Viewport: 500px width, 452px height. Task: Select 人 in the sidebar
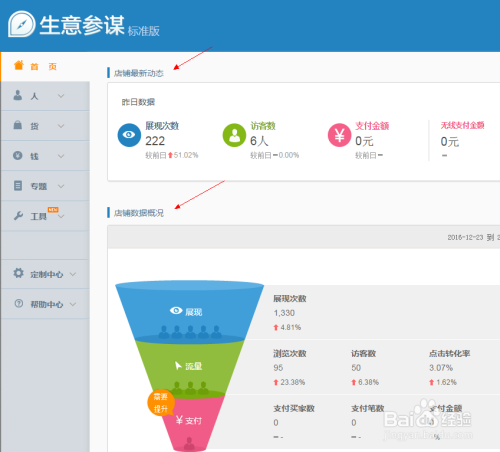45,96
